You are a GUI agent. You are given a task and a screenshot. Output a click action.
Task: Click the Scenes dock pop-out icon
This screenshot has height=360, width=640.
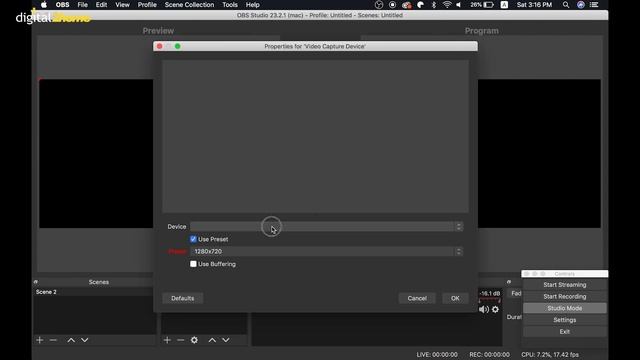pyautogui.click(x=36, y=282)
